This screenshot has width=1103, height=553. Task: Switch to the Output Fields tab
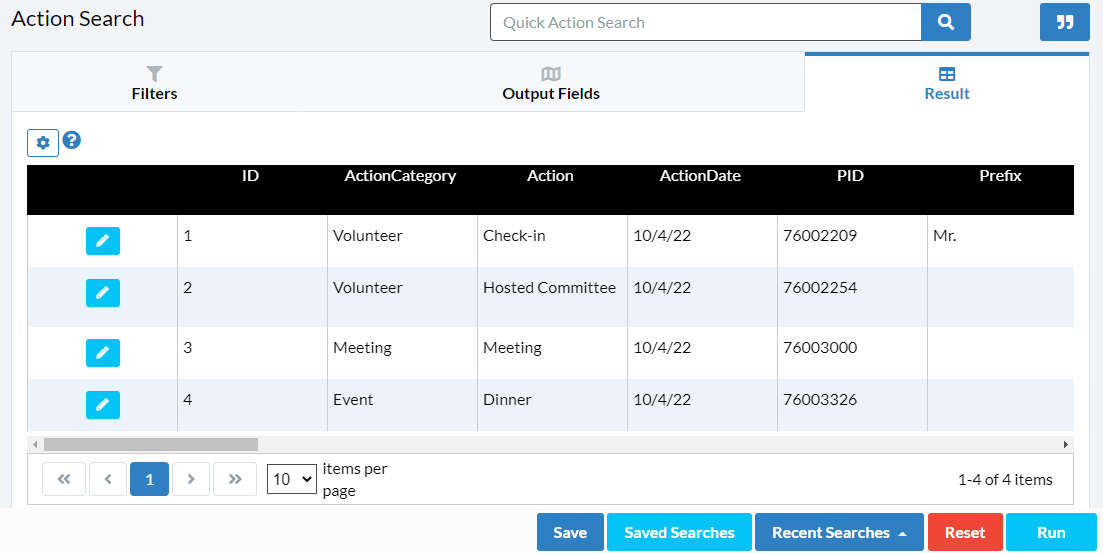(551, 83)
